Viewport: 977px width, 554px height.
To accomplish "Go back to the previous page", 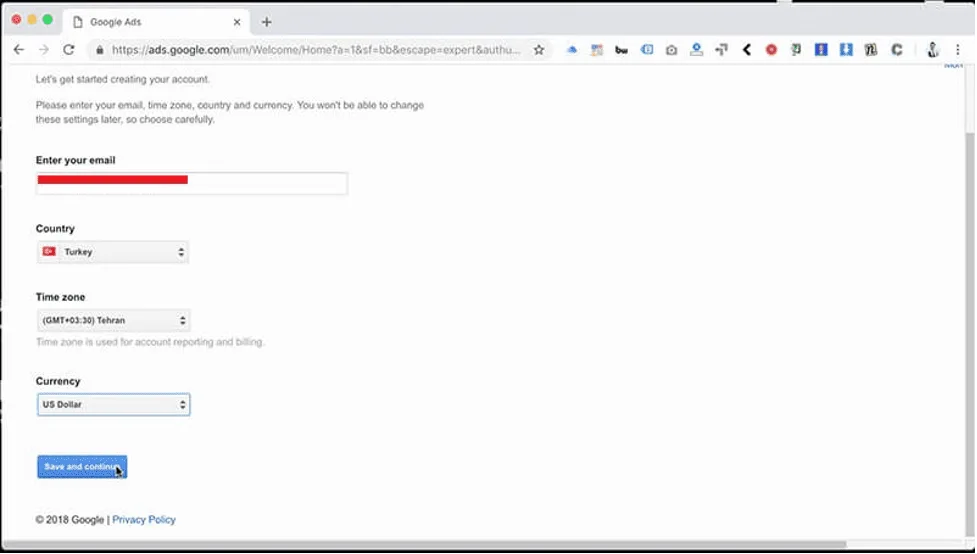I will click(x=19, y=50).
